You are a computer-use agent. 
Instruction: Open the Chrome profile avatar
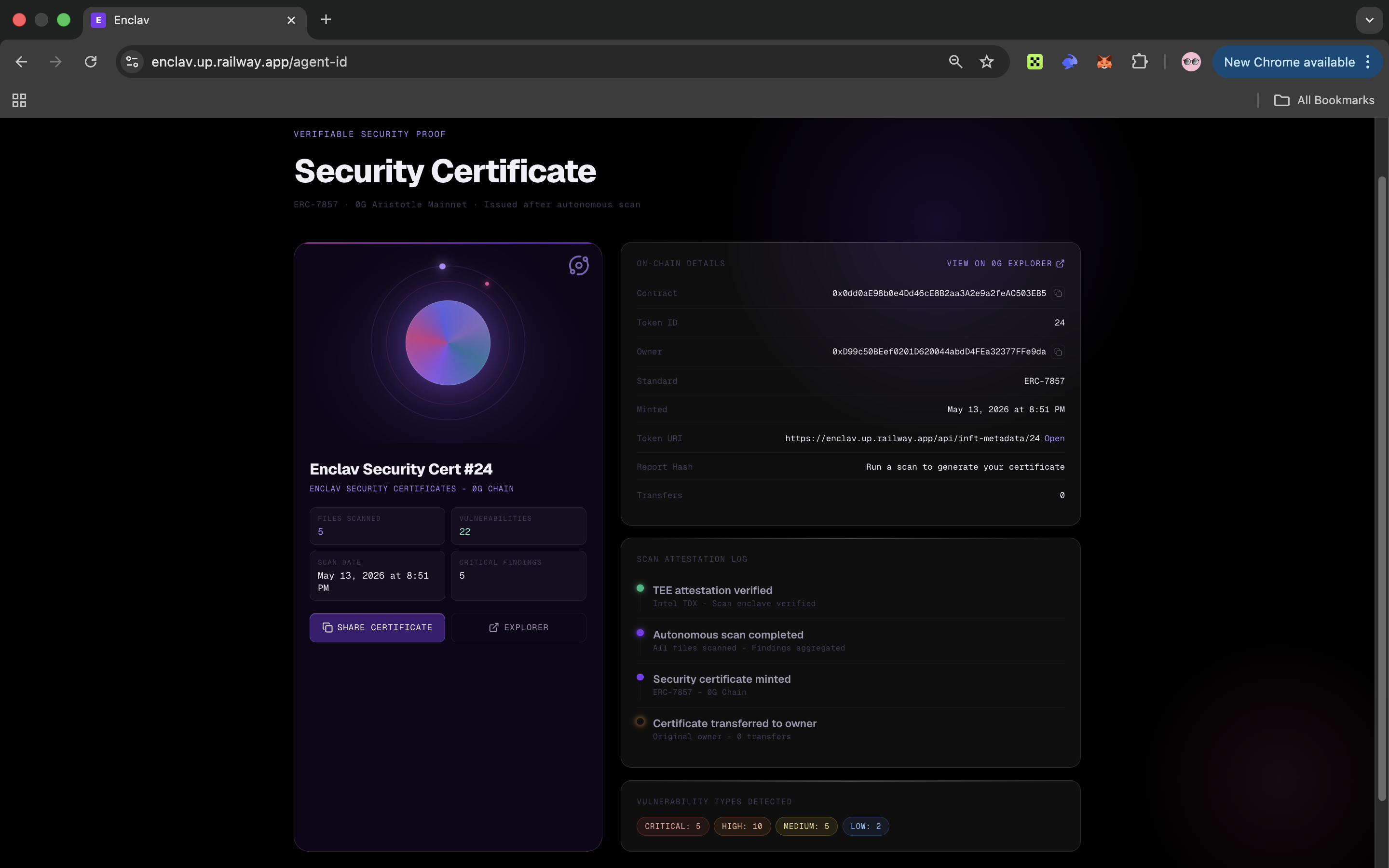pyautogui.click(x=1191, y=62)
